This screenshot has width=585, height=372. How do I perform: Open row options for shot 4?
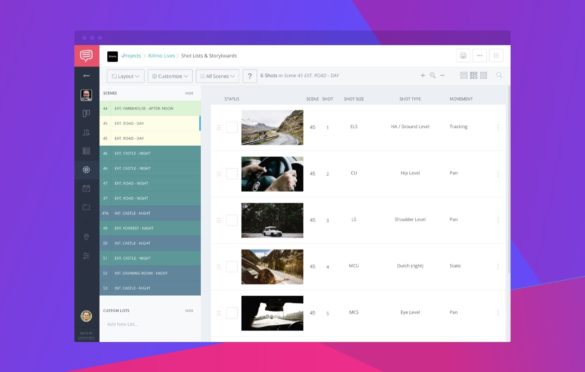tap(498, 267)
